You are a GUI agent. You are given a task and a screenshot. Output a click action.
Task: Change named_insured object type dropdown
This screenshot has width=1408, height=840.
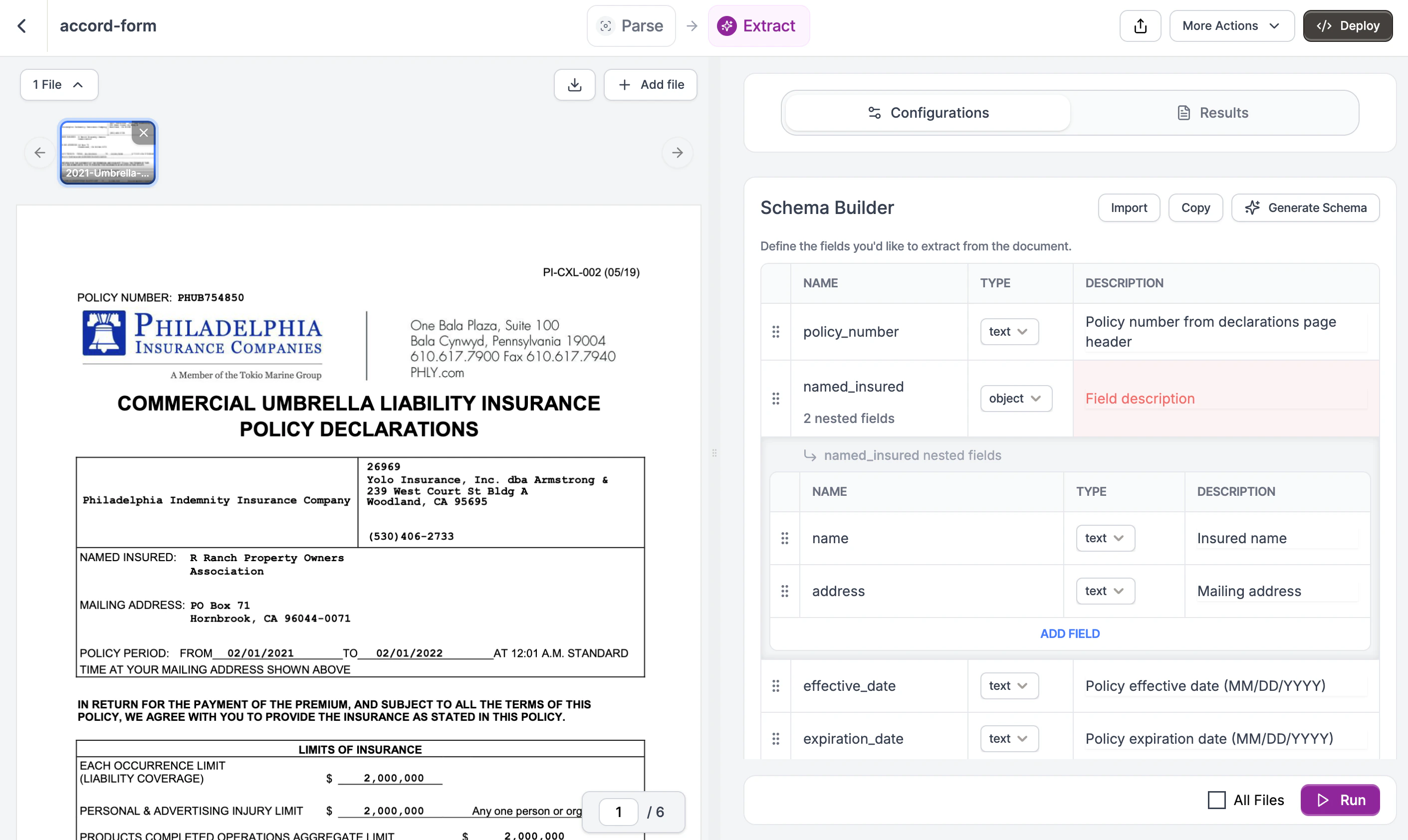click(x=1016, y=399)
